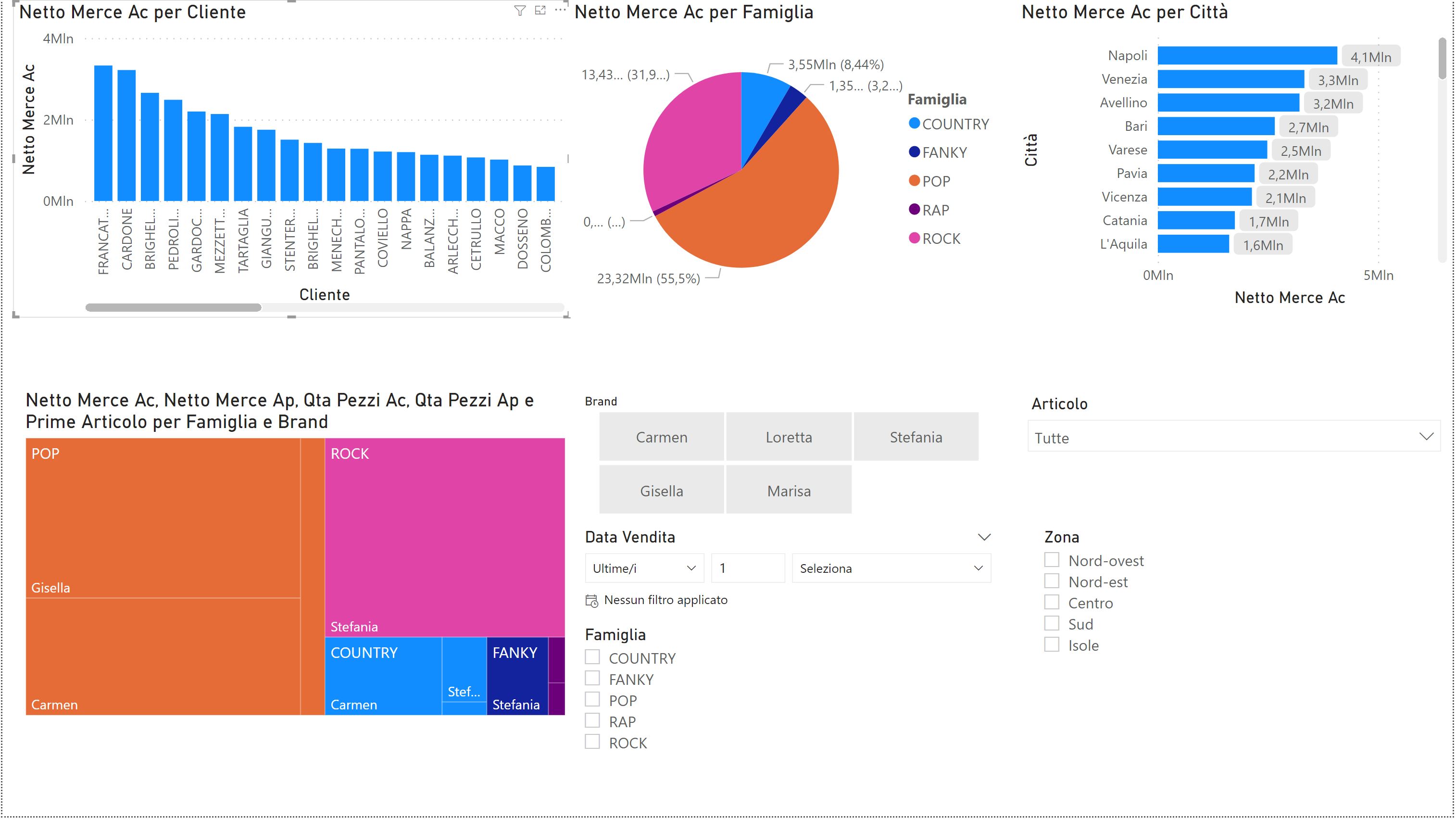Click the Cliente chart horizontal scrollbar thumb
Image resolution: width=1456 pixels, height=820 pixels.
(x=173, y=308)
